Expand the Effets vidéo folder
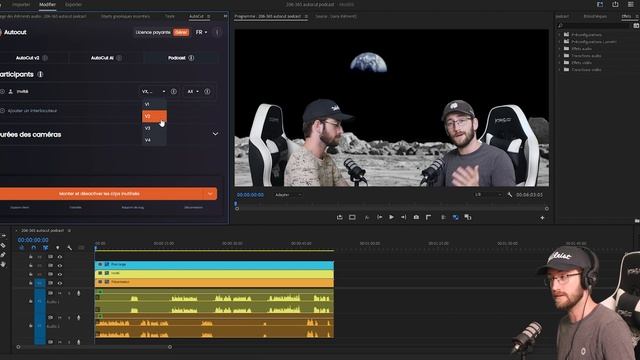This screenshot has height=360, width=640. click(x=560, y=62)
